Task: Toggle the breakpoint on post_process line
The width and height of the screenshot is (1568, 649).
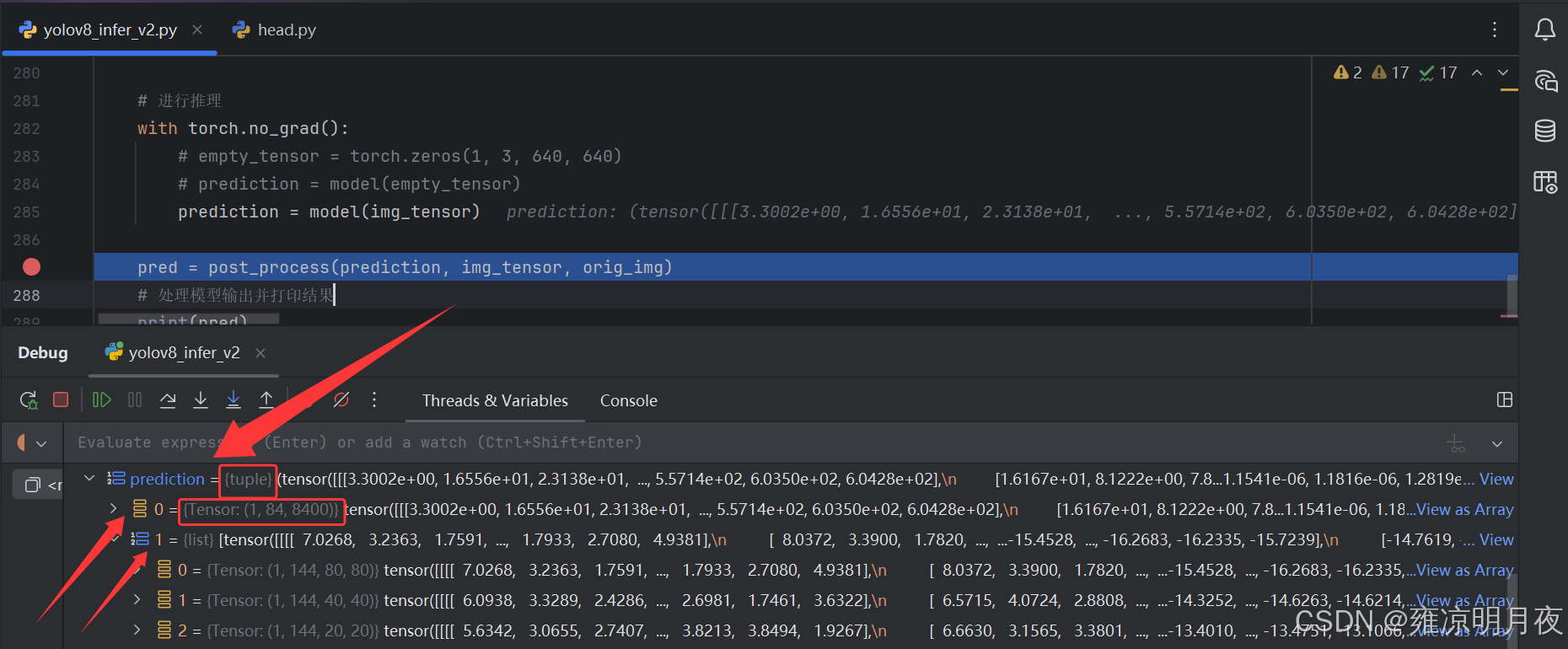Action: (31, 267)
